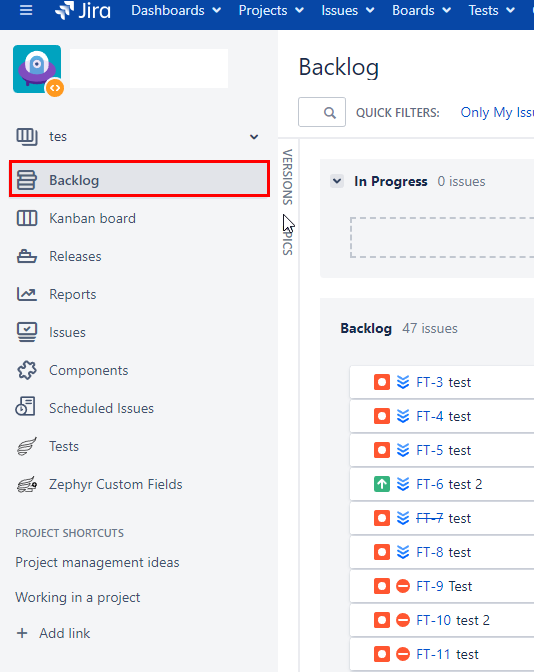Open Scheduled Issues in the sidebar
The image size is (534, 672).
click(x=101, y=408)
